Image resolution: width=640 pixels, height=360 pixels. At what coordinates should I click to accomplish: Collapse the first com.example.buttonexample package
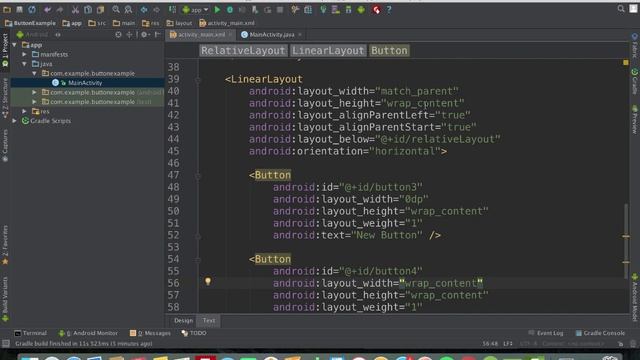34,73
